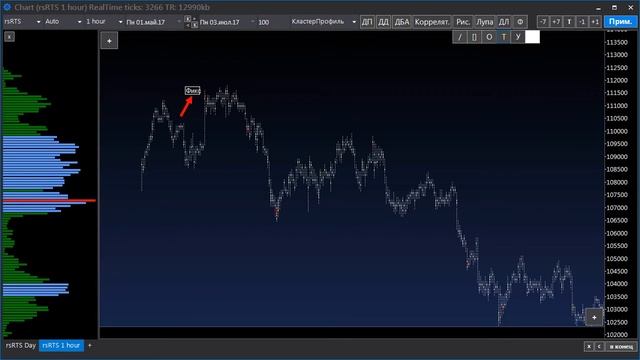Switch to the rsRTS Day tab
Viewport: 640px width, 360px height.
point(21,345)
